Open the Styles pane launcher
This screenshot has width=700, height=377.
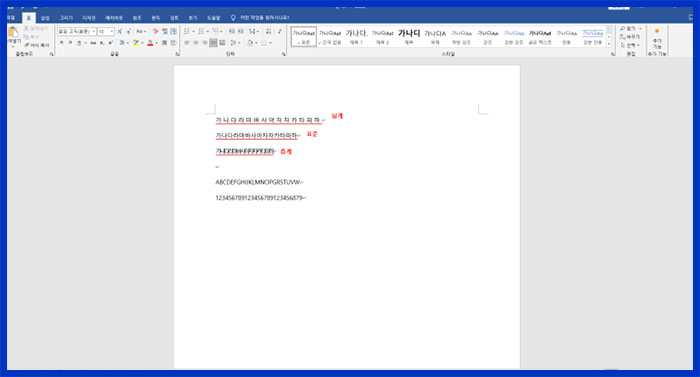coord(613,54)
